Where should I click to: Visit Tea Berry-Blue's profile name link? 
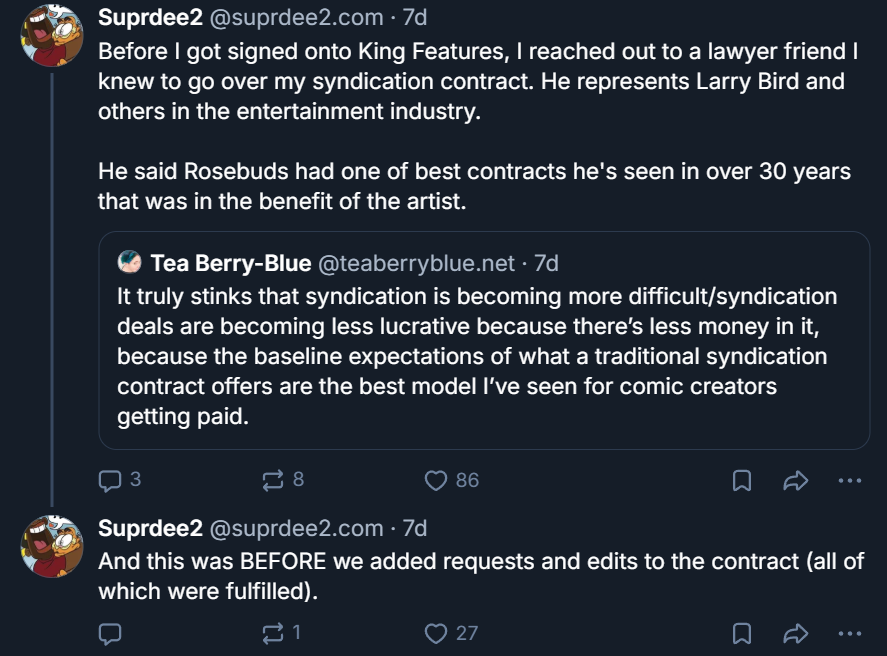(x=230, y=264)
